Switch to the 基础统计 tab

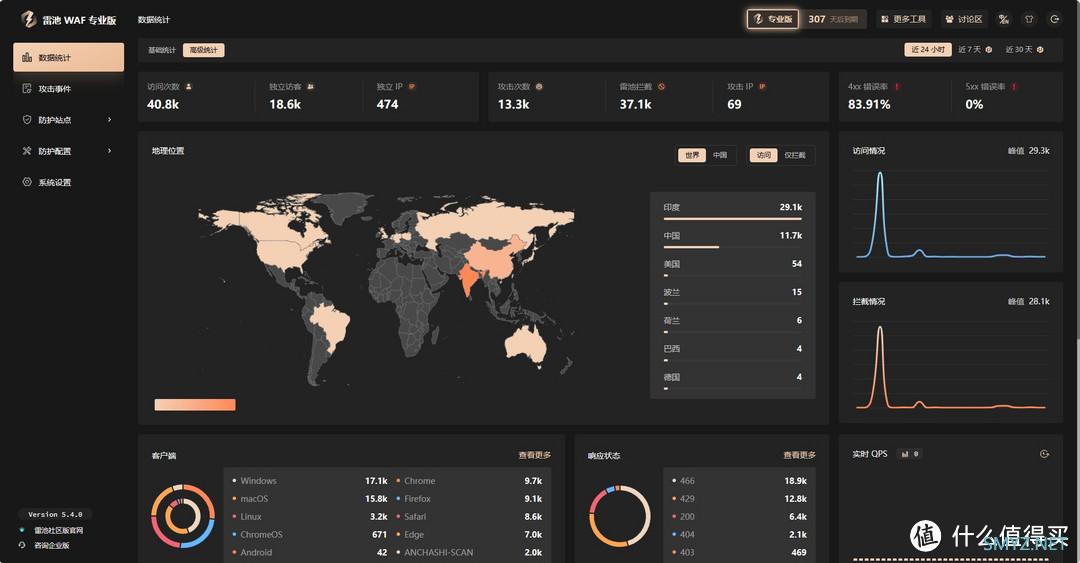click(x=161, y=50)
